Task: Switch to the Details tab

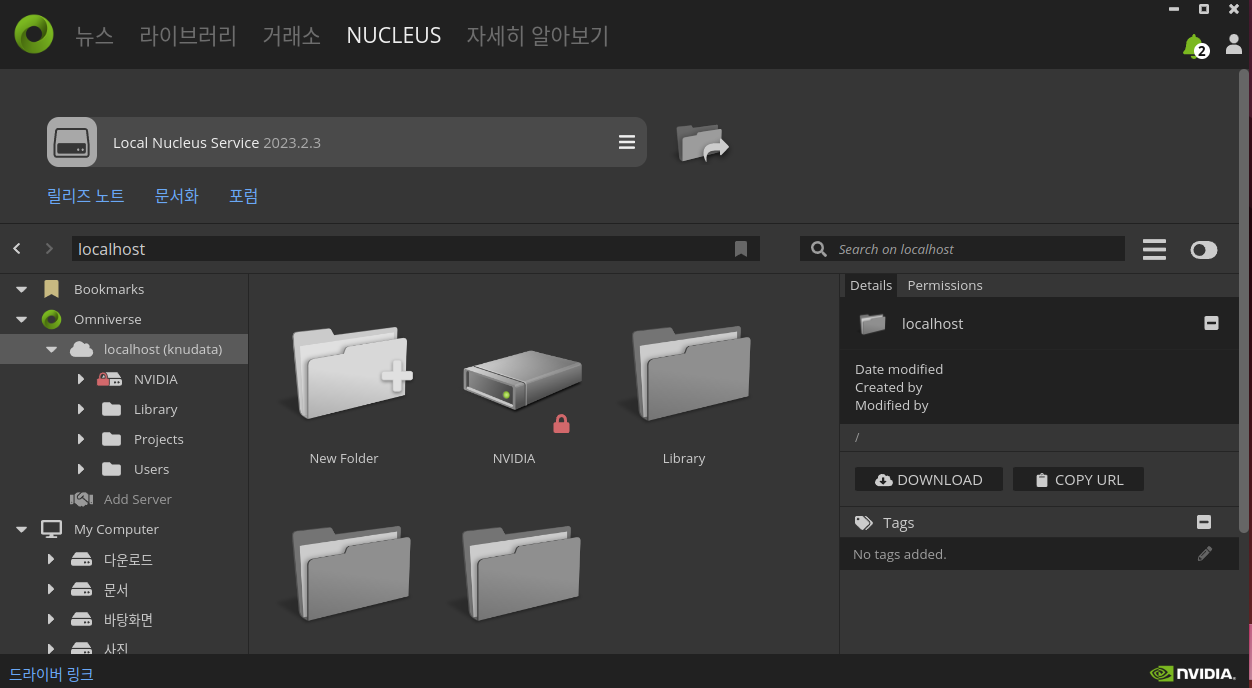Action: pos(871,285)
